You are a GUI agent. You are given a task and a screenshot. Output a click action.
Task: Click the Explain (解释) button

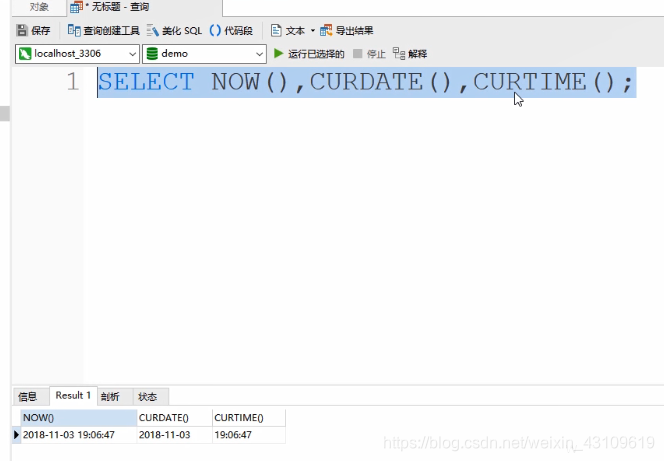tap(410, 54)
